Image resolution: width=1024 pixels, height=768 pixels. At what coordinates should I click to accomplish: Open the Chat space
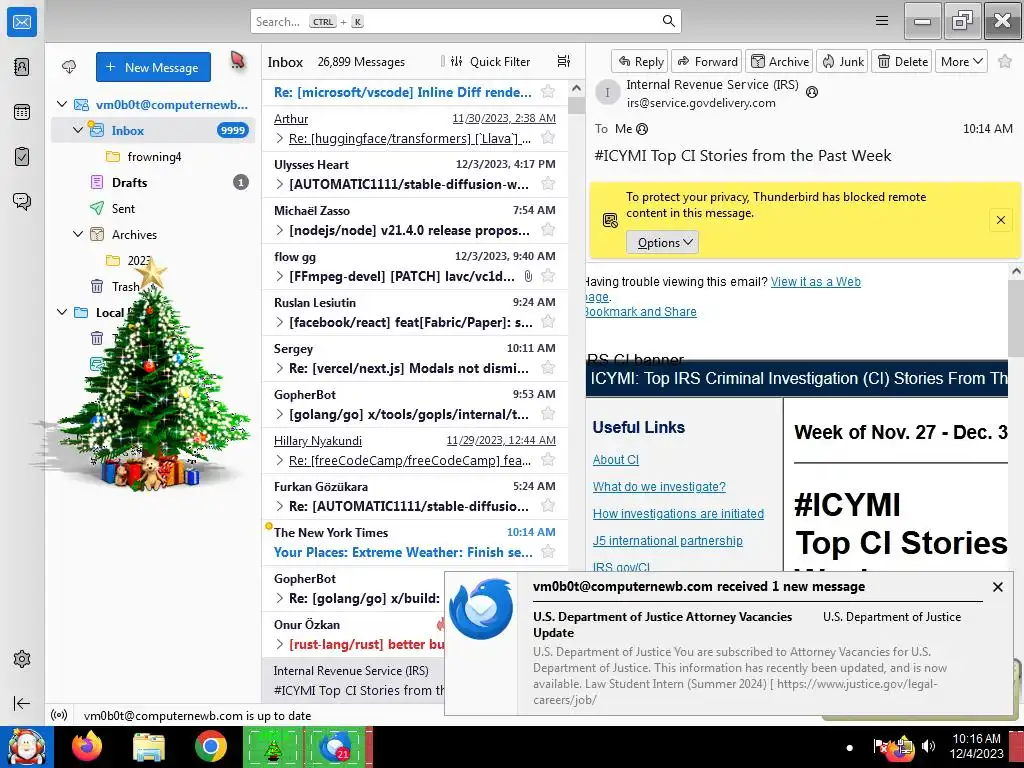[22, 201]
